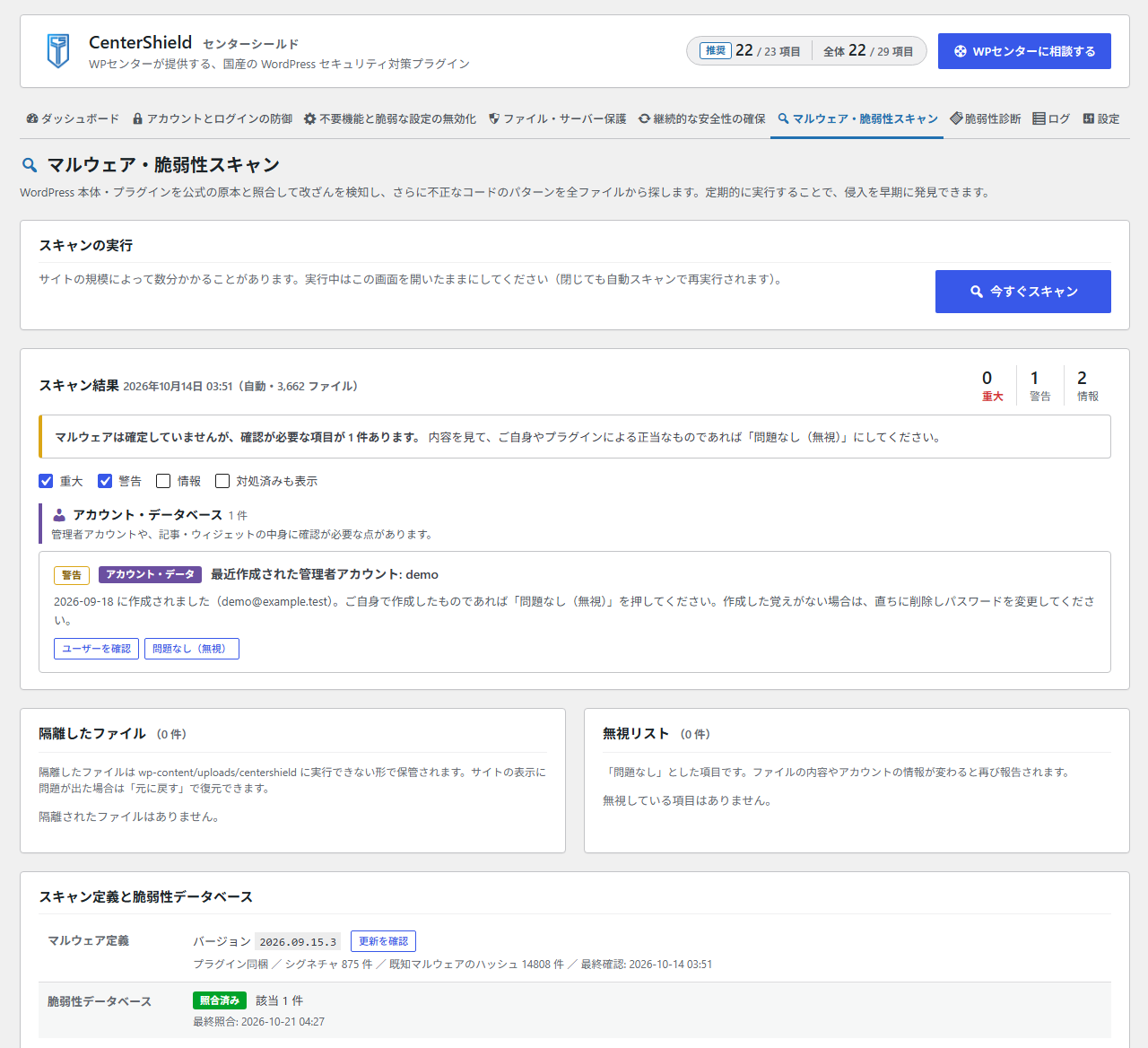
Task: Click the magnifier icon beside the page title
Action: pos(30,165)
